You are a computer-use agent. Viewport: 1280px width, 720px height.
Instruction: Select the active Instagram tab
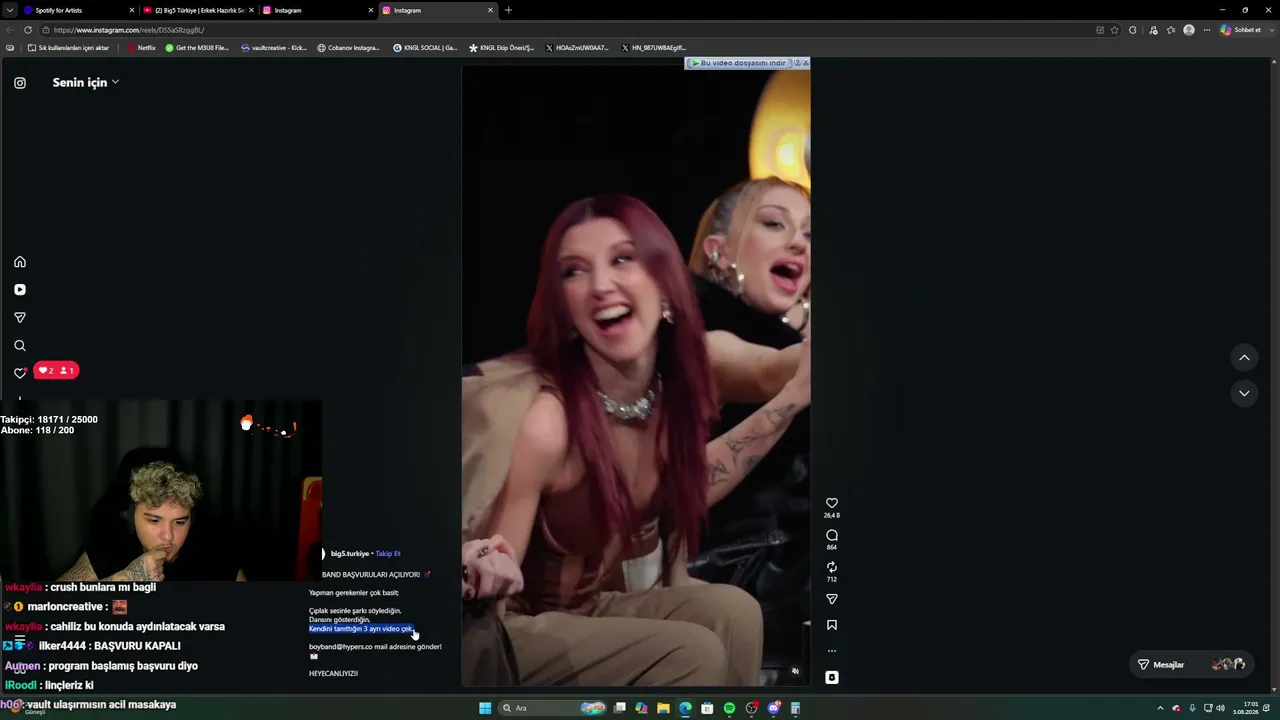(x=438, y=10)
